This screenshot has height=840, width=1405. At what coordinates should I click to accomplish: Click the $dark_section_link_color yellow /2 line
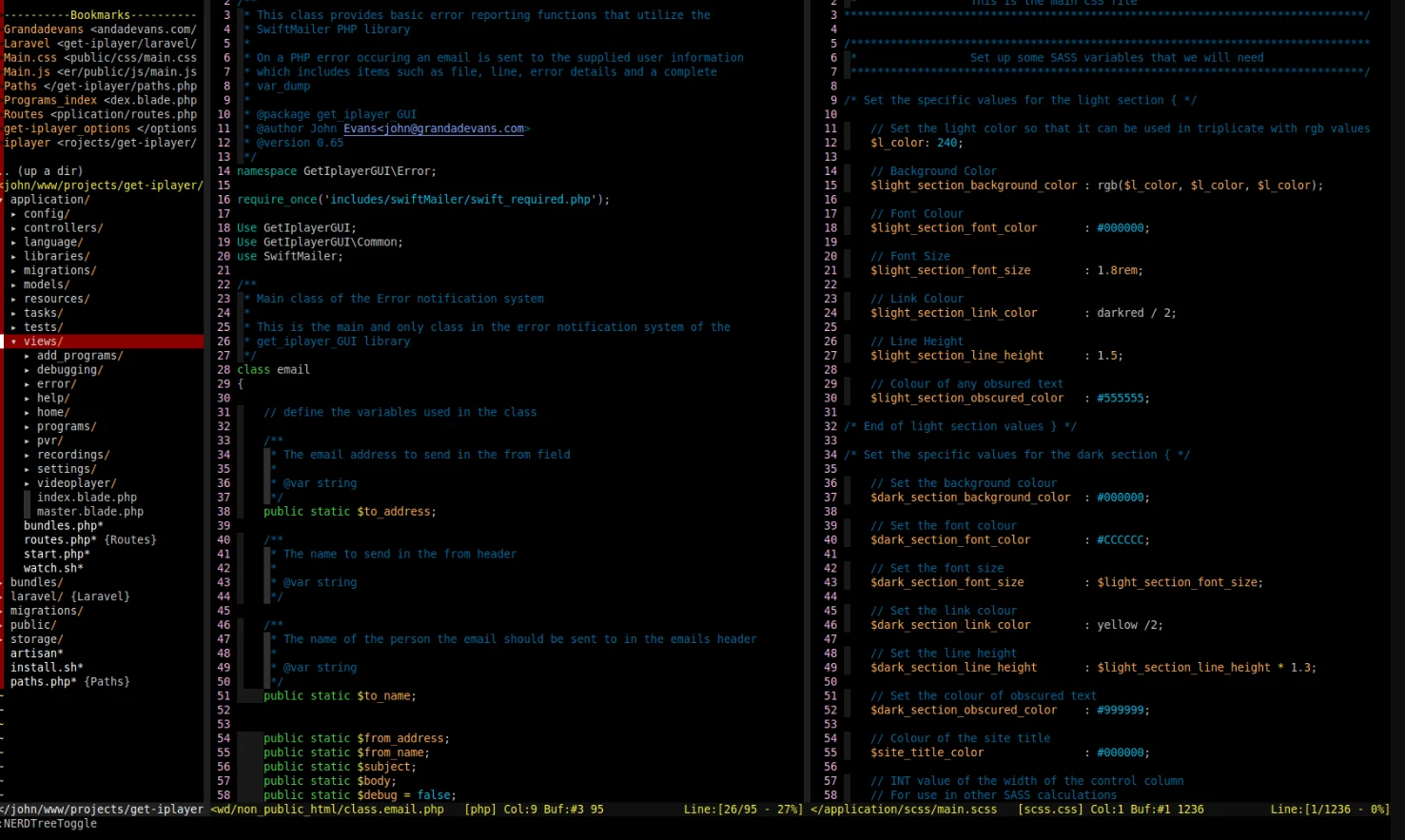1017,625
